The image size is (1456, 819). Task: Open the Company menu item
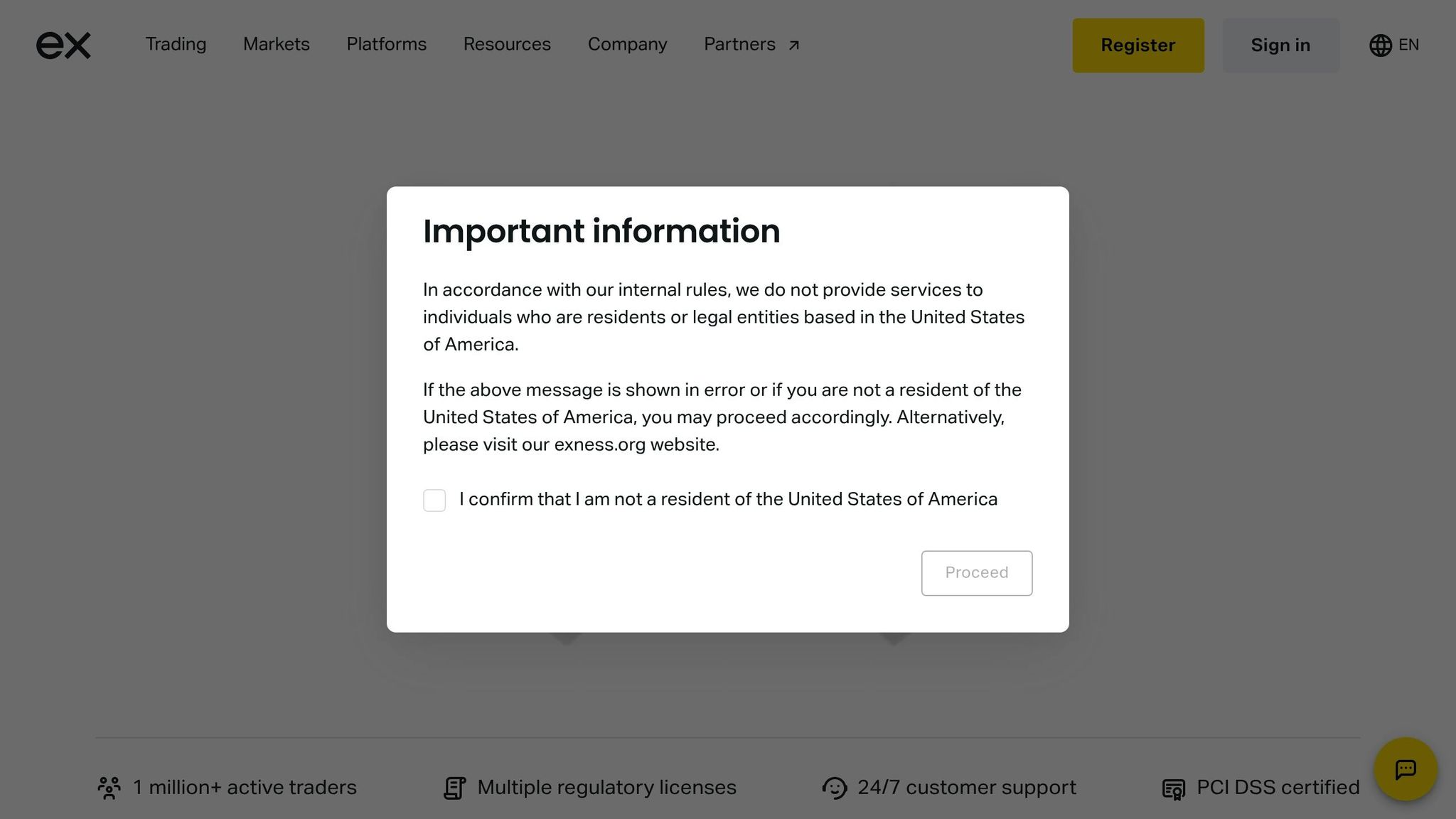pyautogui.click(x=627, y=44)
